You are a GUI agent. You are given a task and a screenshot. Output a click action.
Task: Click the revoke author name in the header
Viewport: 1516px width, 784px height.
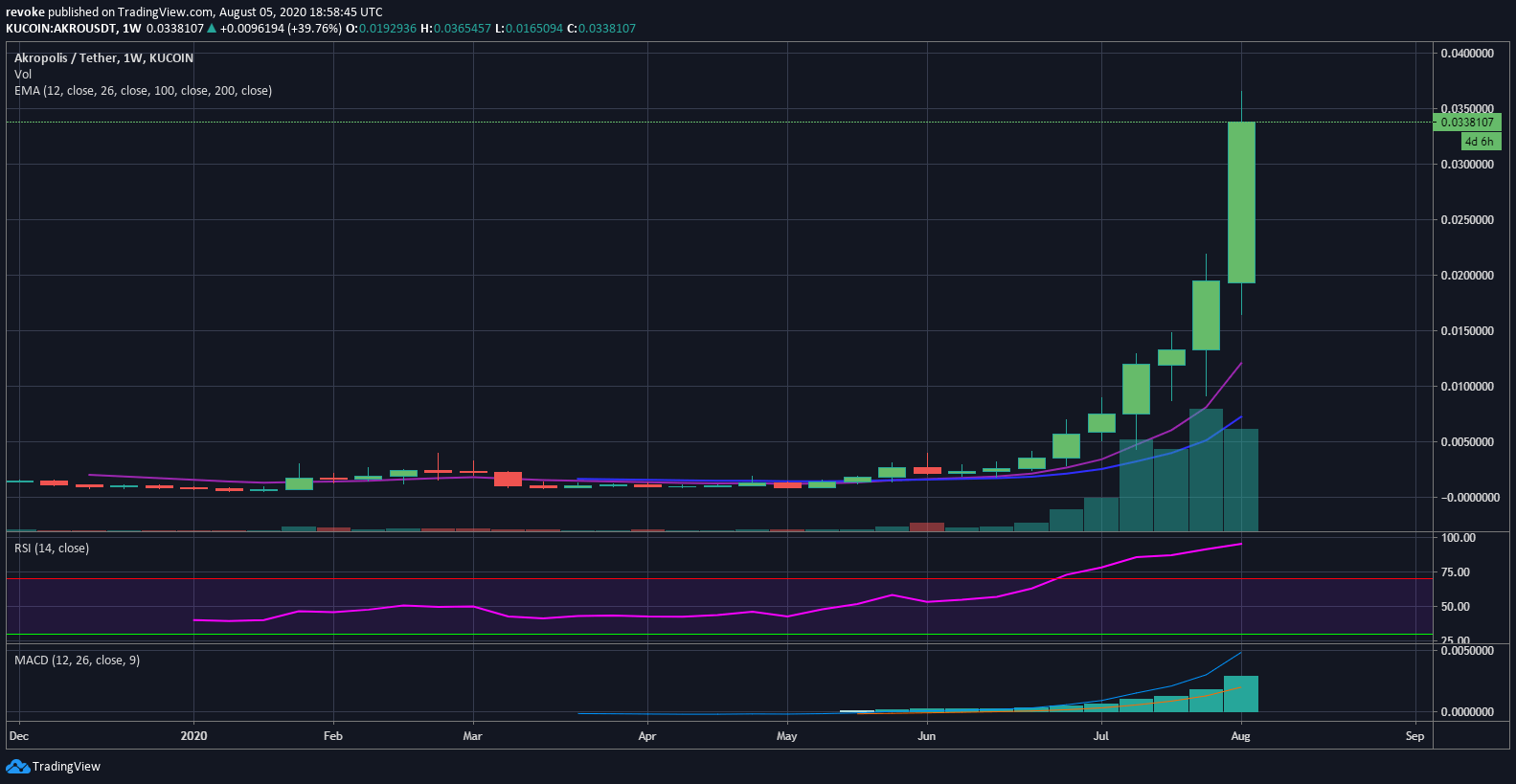point(25,12)
